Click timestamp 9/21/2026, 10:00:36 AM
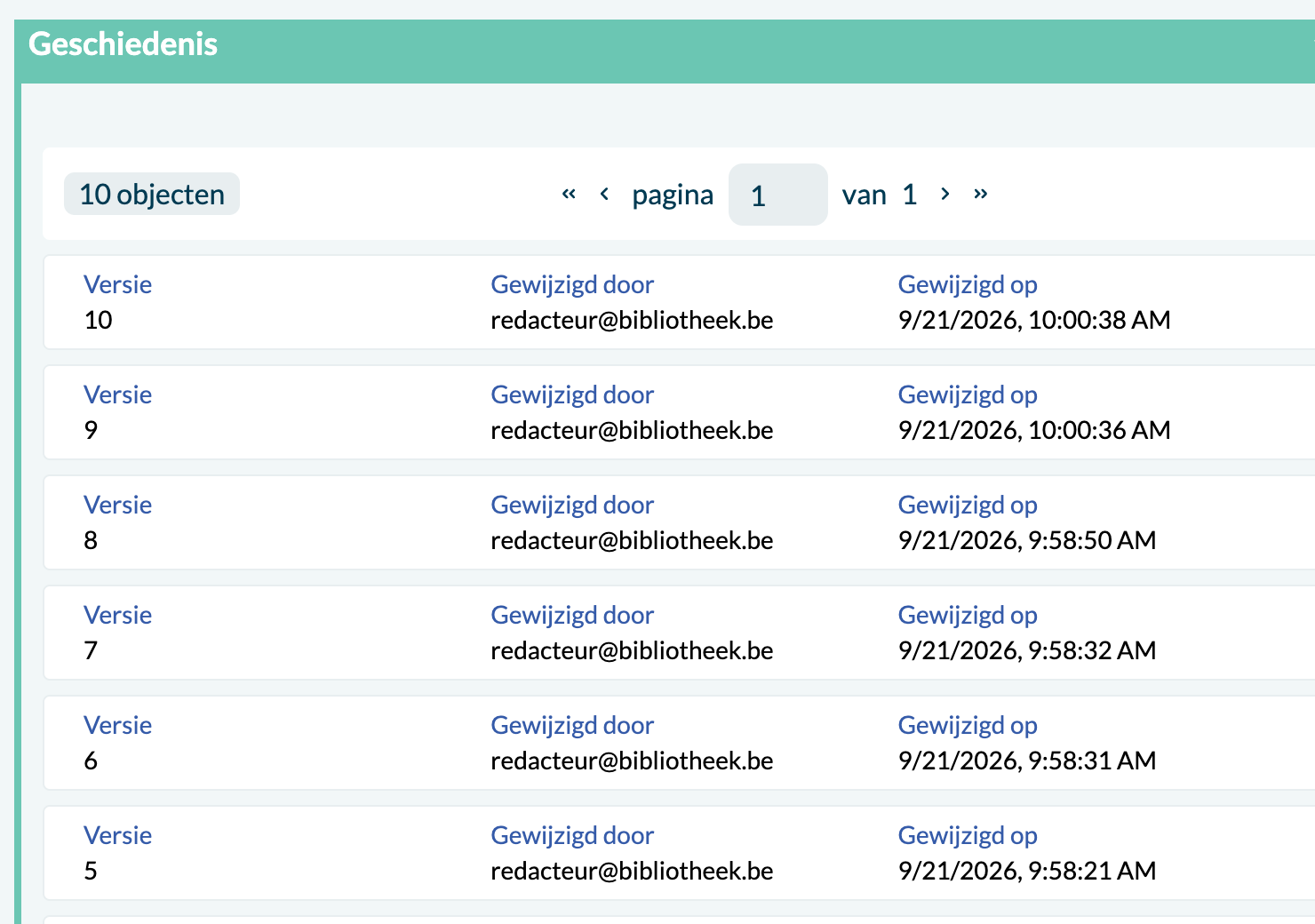The height and width of the screenshot is (924, 1315). pos(1034,430)
